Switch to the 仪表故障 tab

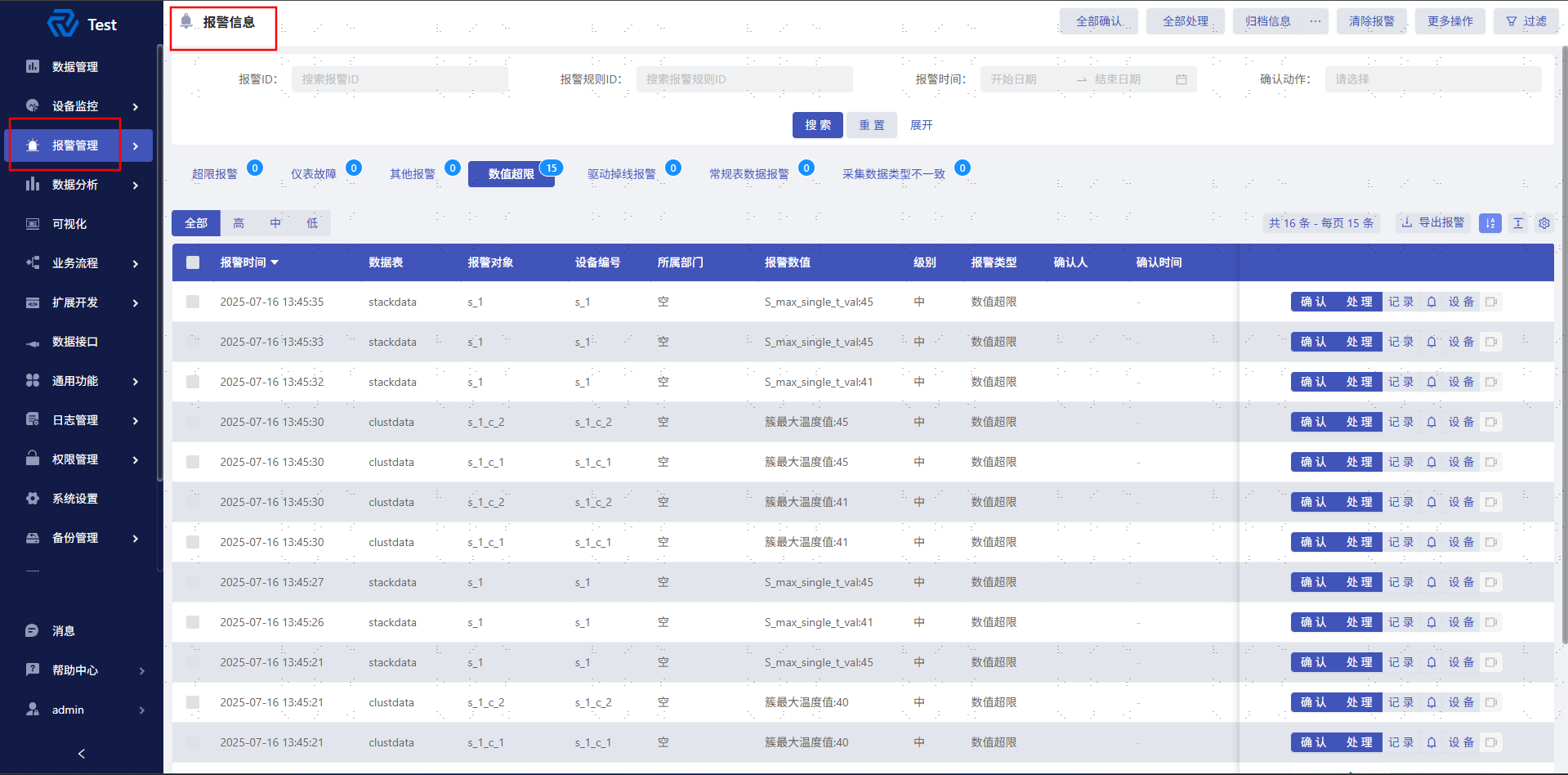pyautogui.click(x=314, y=174)
